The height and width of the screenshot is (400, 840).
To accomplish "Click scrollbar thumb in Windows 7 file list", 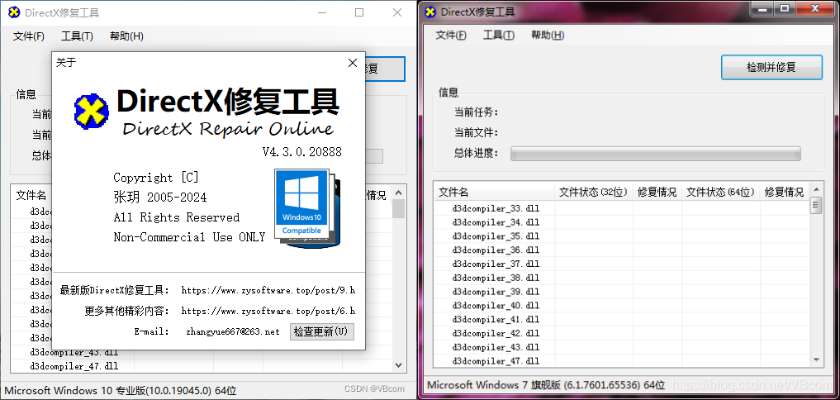I will pyautogui.click(x=816, y=206).
